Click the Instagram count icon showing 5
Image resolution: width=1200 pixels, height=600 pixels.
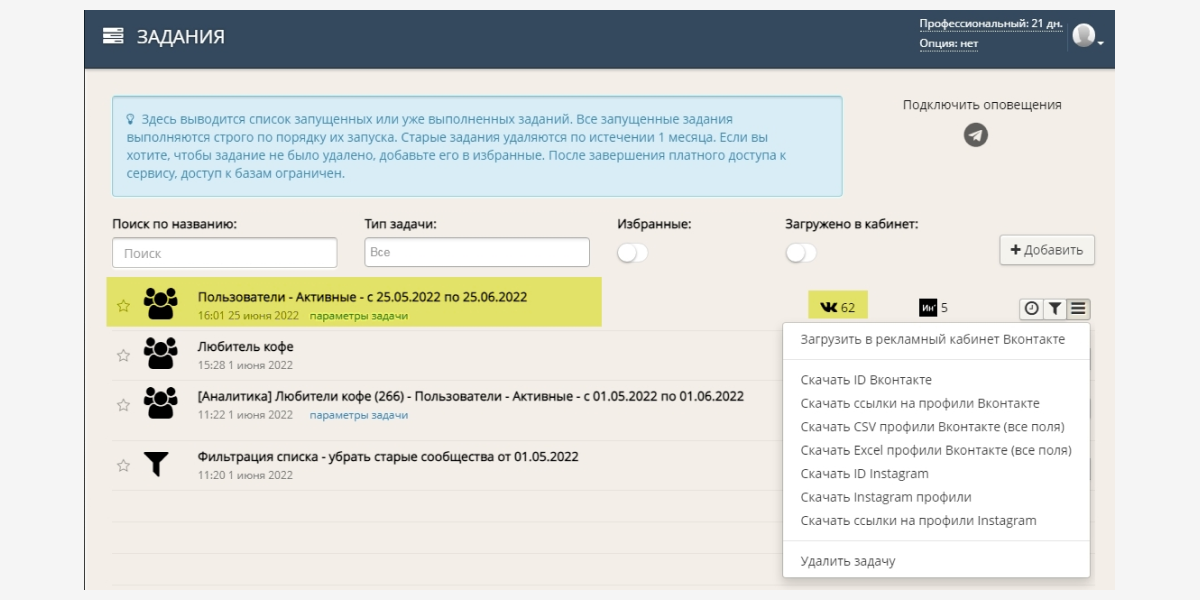coord(928,308)
